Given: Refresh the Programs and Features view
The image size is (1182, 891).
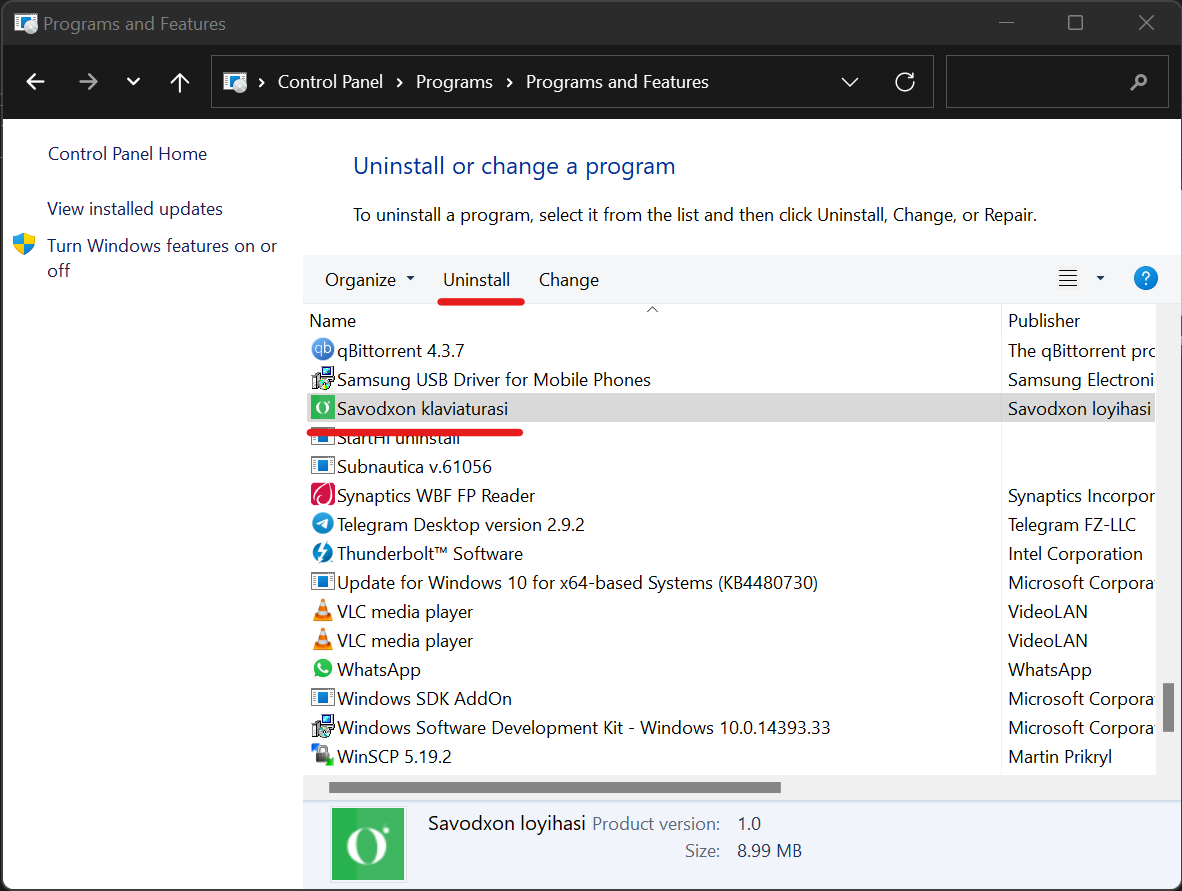Looking at the screenshot, I should pyautogui.click(x=905, y=82).
